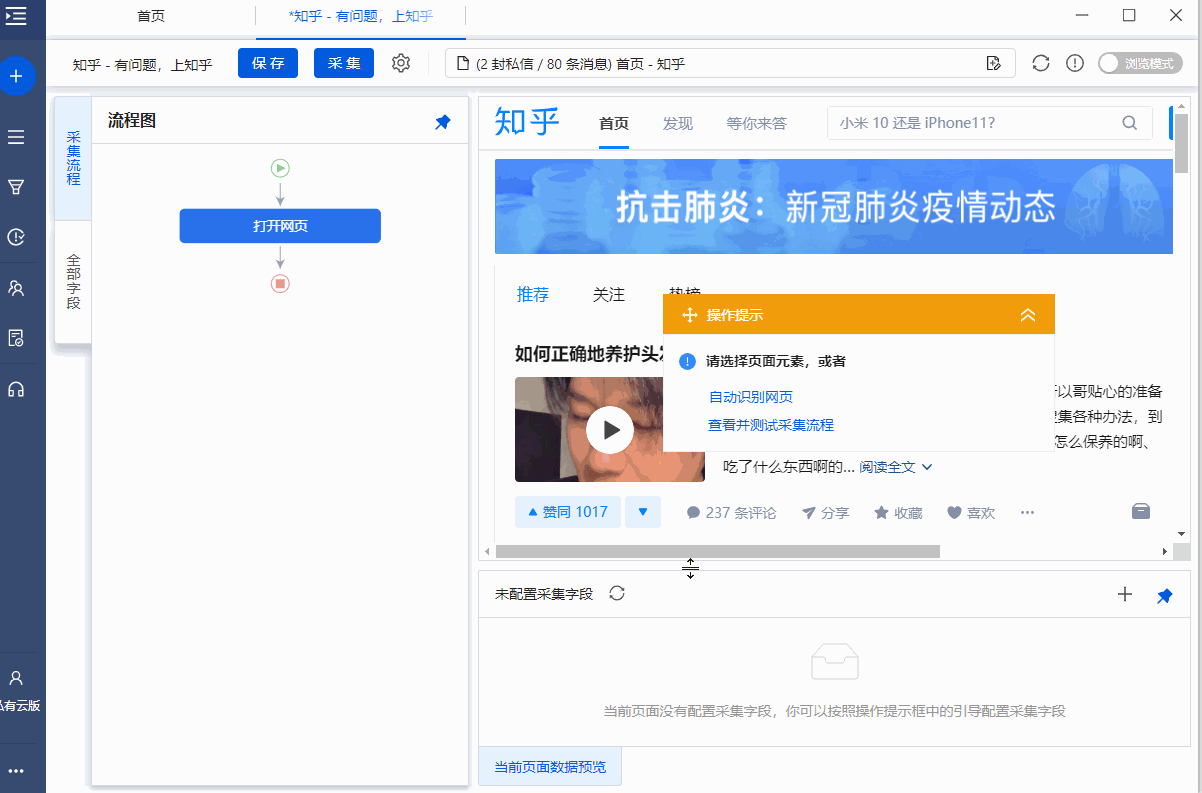Click the 保存 save button
The width and height of the screenshot is (1202, 793).
[x=268, y=63]
